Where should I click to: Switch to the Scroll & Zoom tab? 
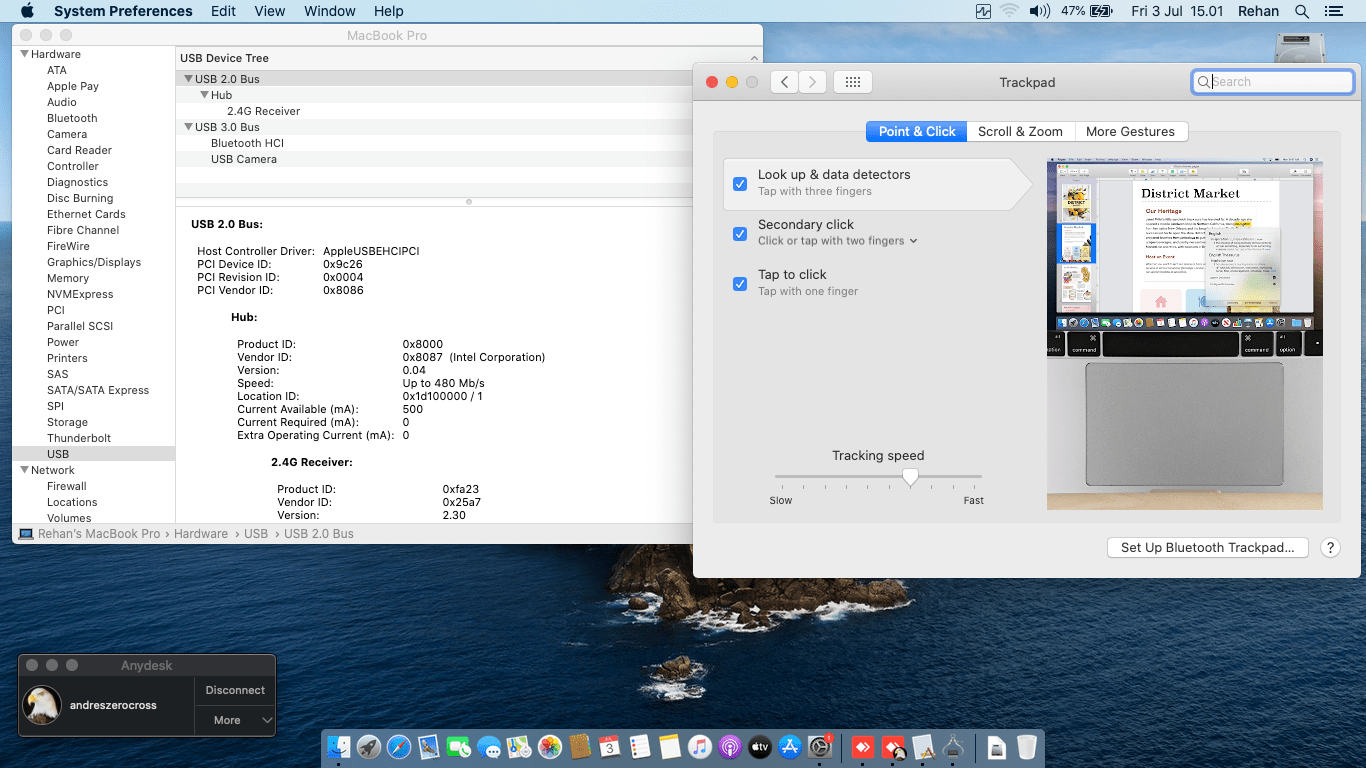[1020, 131]
